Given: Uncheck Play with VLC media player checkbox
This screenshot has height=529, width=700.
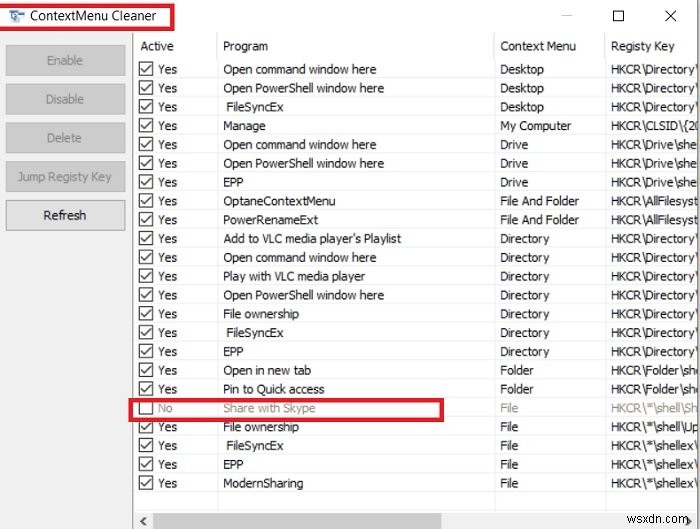Looking at the screenshot, I should coord(146,276).
